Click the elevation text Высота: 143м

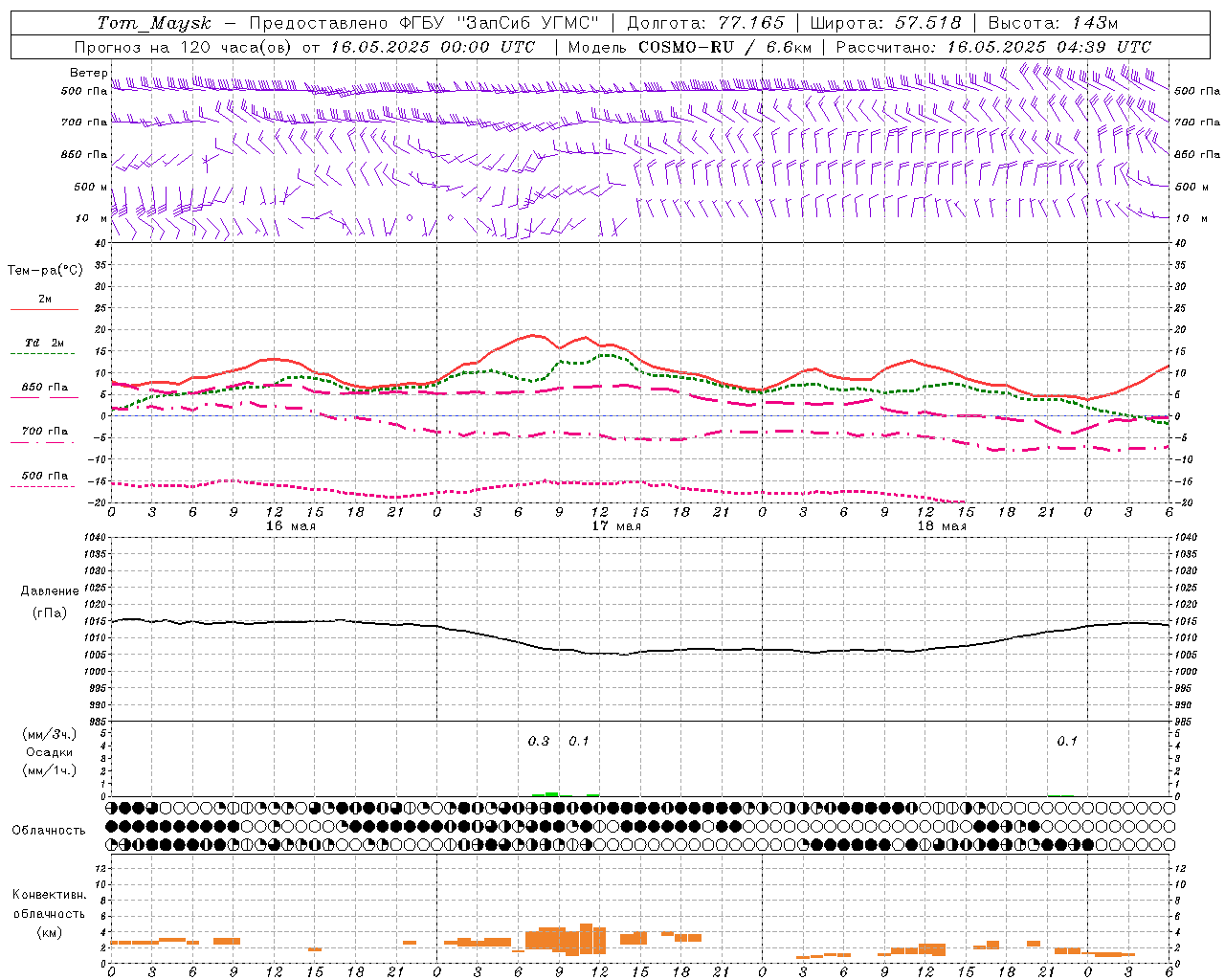(1053, 23)
